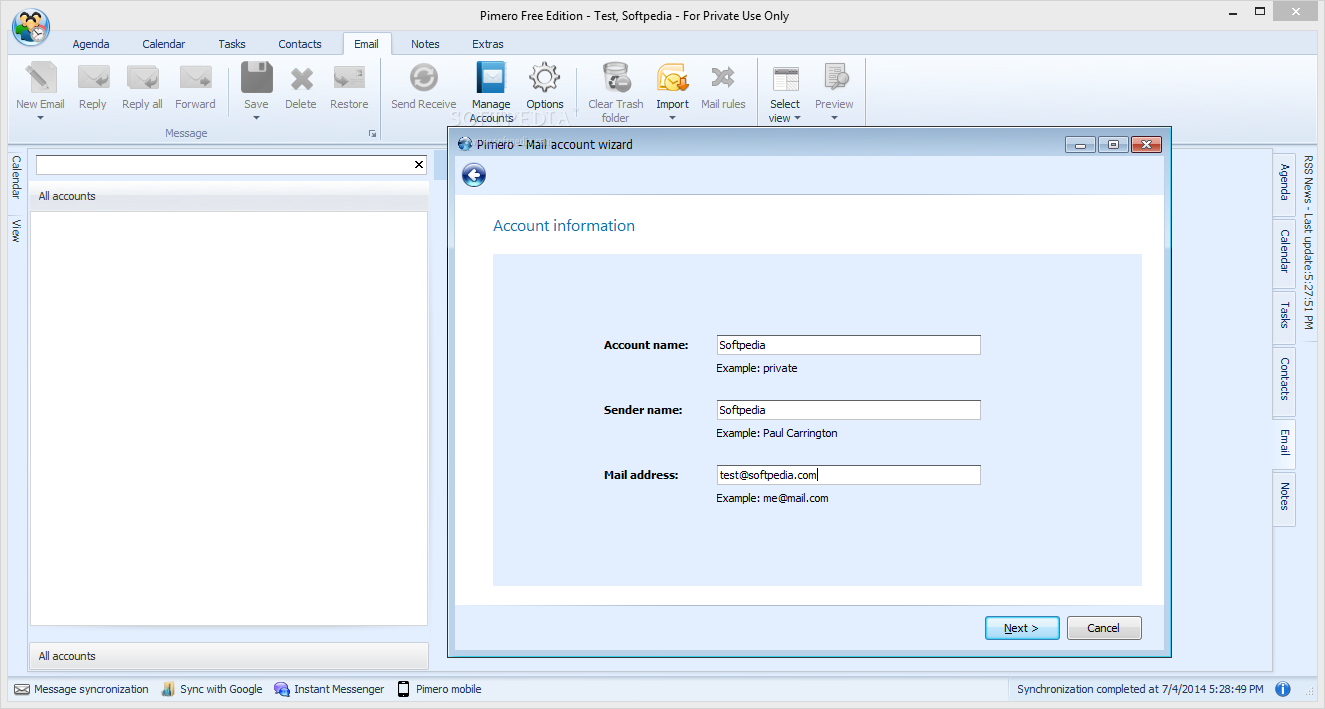Click the info icon in status bar
The height and width of the screenshot is (709, 1325).
point(1283,689)
